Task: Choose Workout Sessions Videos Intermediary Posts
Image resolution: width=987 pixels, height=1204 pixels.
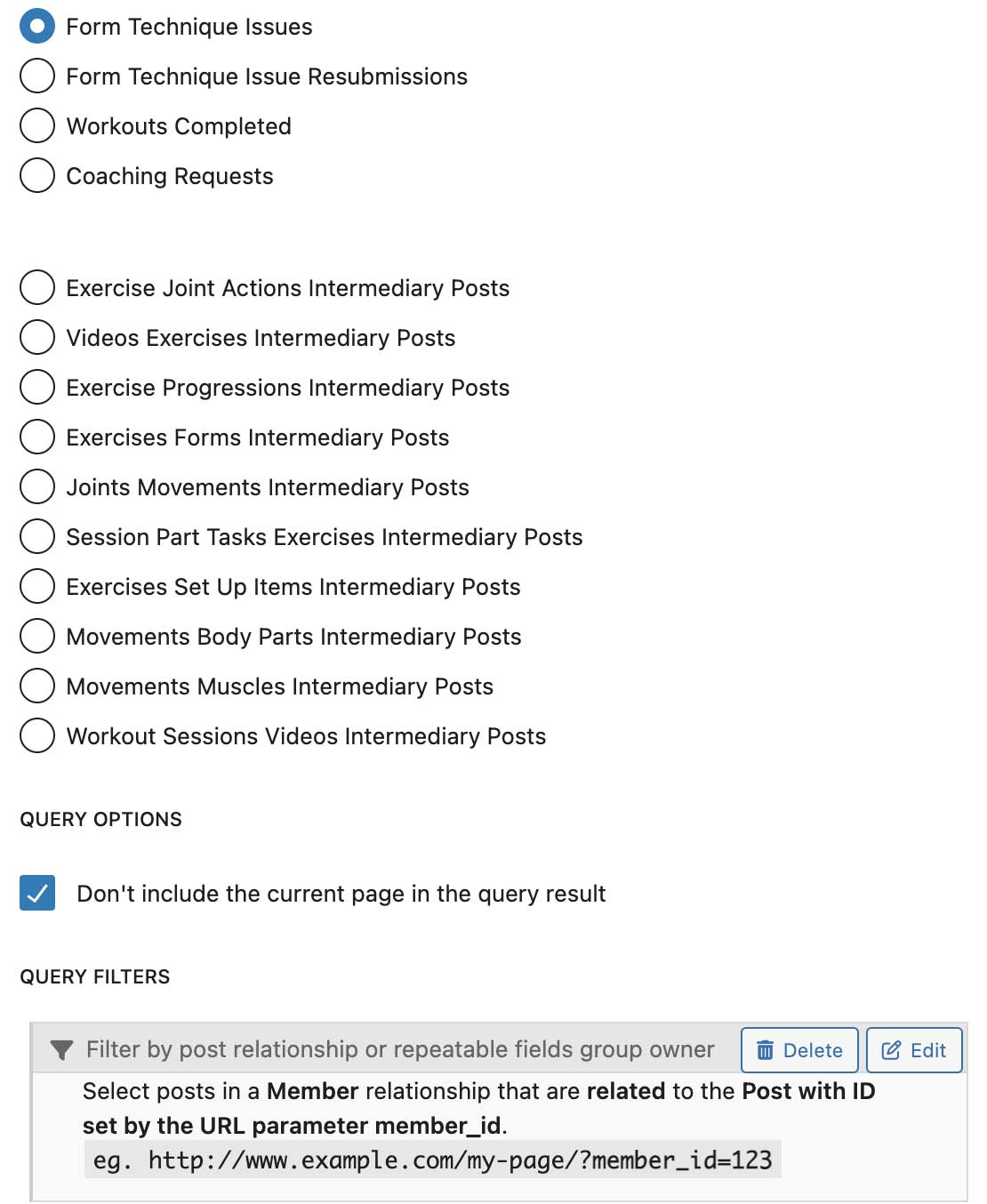Action: [37, 736]
